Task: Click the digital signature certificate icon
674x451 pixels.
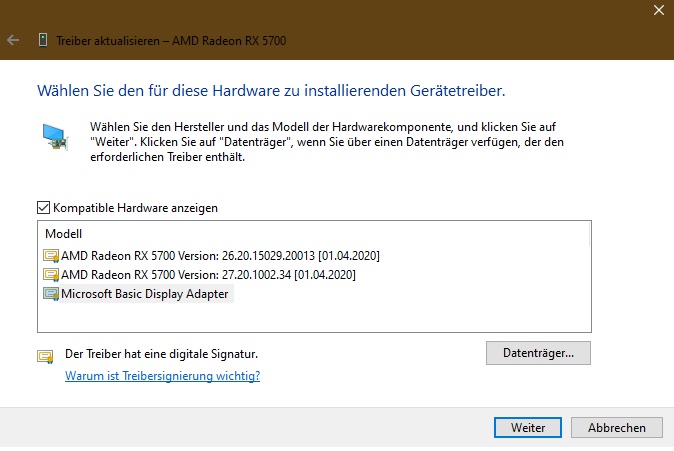Action: tap(45, 356)
